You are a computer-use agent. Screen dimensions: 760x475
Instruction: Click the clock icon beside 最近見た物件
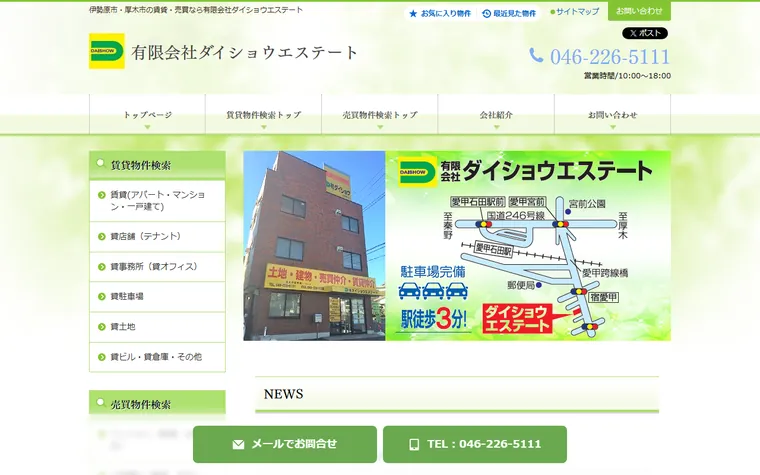click(x=487, y=14)
